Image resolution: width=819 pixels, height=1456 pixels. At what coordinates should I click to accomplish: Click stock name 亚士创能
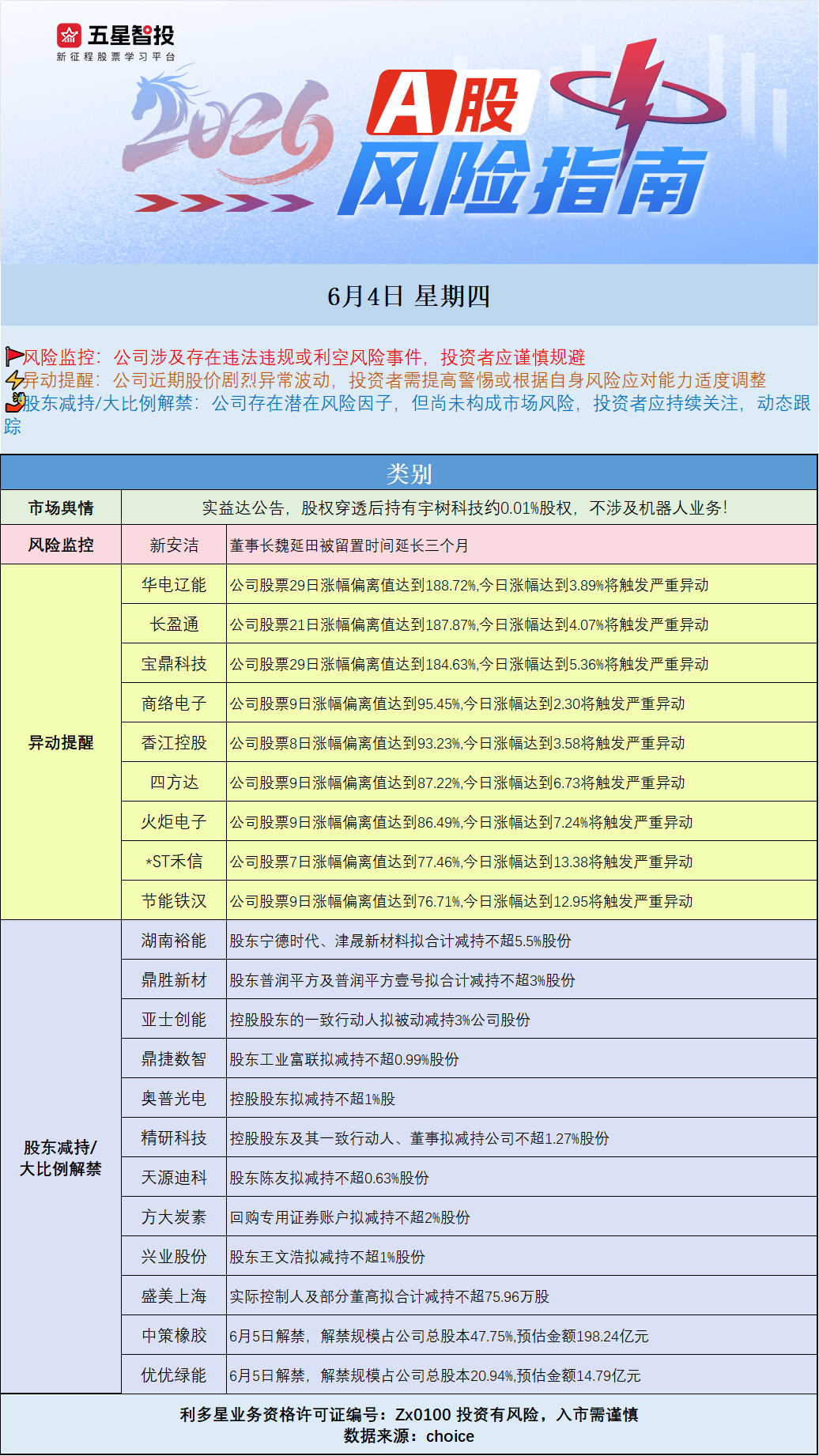[174, 1019]
